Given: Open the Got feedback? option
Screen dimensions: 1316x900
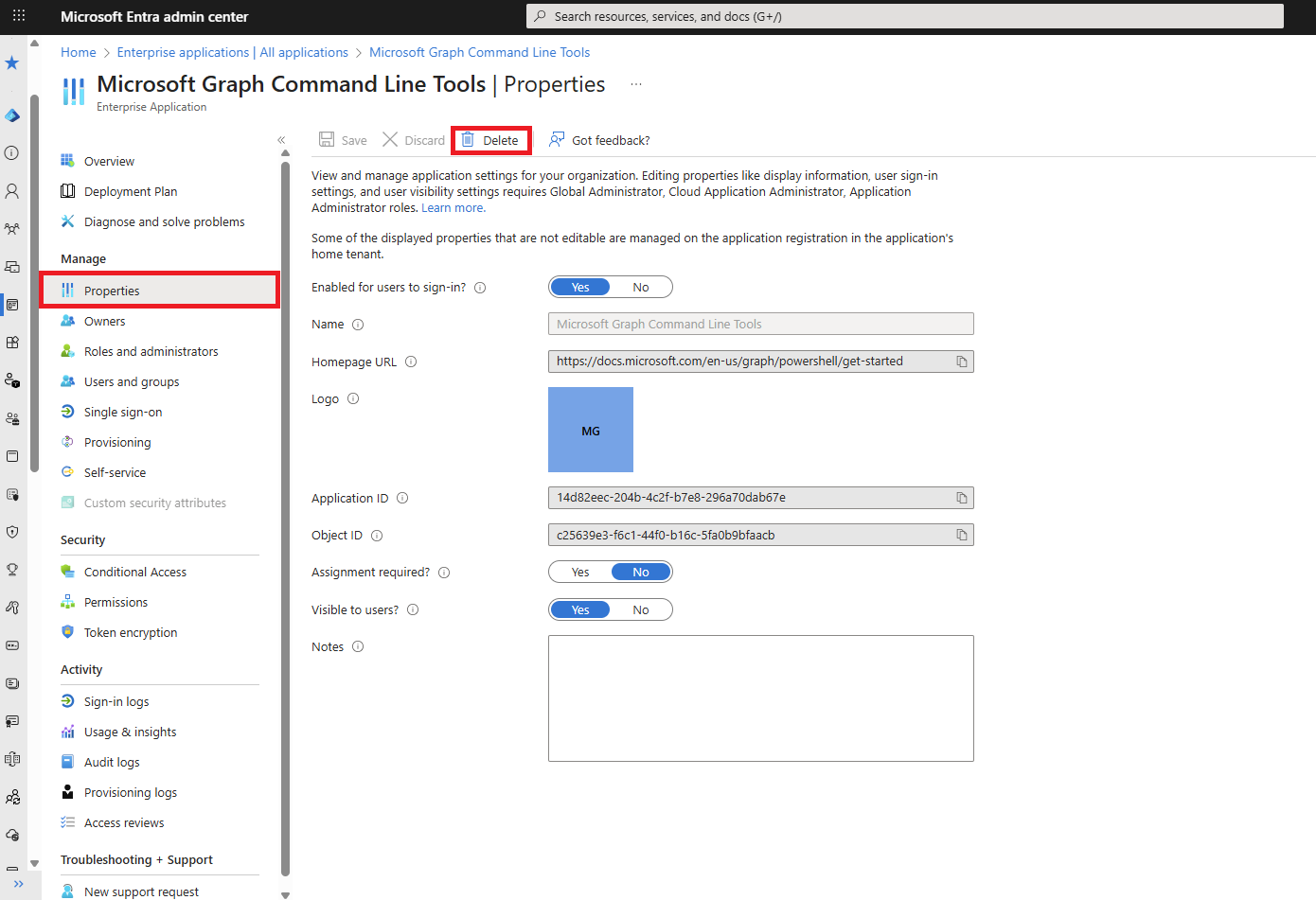Looking at the screenshot, I should pos(599,140).
